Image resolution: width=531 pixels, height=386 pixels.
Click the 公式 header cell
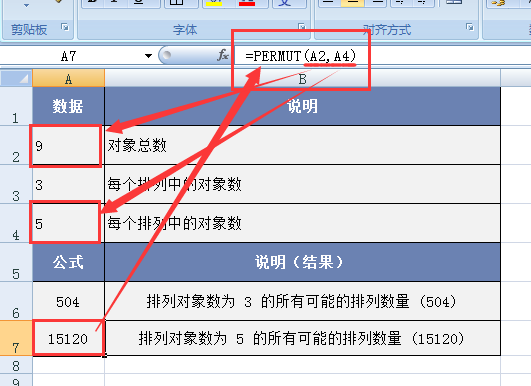69,262
